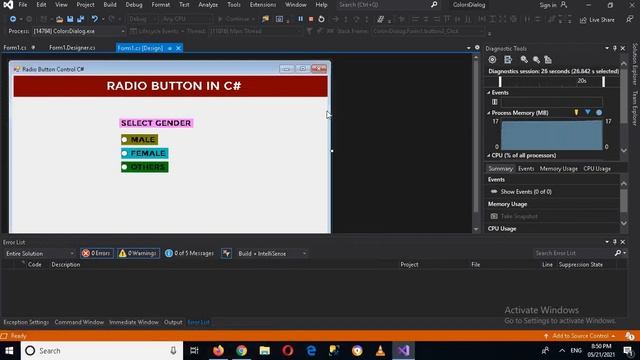The height and width of the screenshot is (360, 640).
Task: Open the Diagnostic Tools window options dropdown
Action: (607, 48)
